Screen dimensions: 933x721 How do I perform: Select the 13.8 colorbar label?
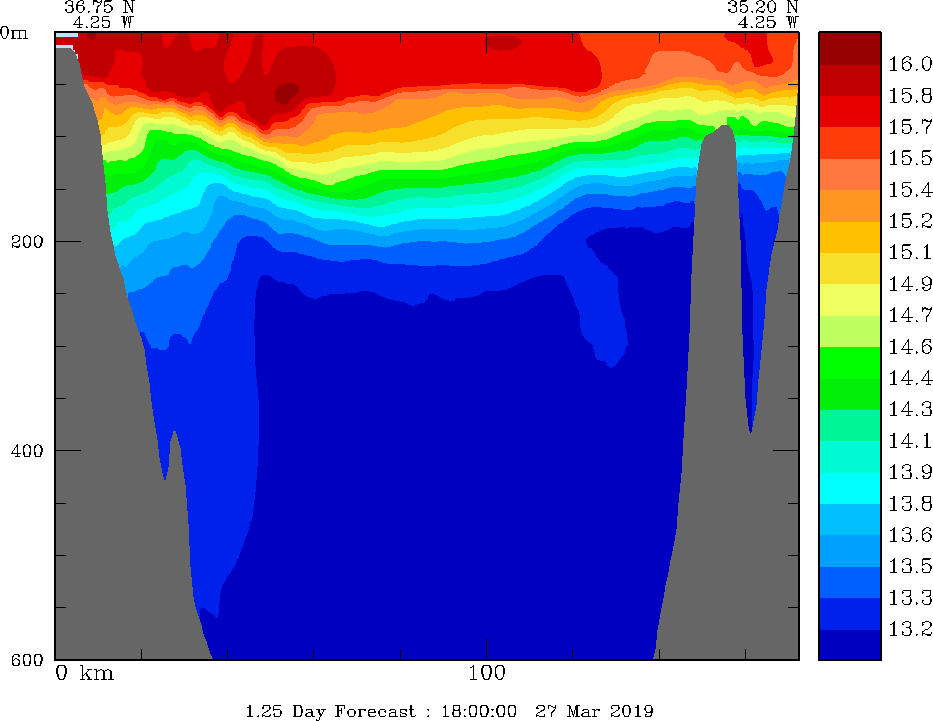(x=910, y=504)
